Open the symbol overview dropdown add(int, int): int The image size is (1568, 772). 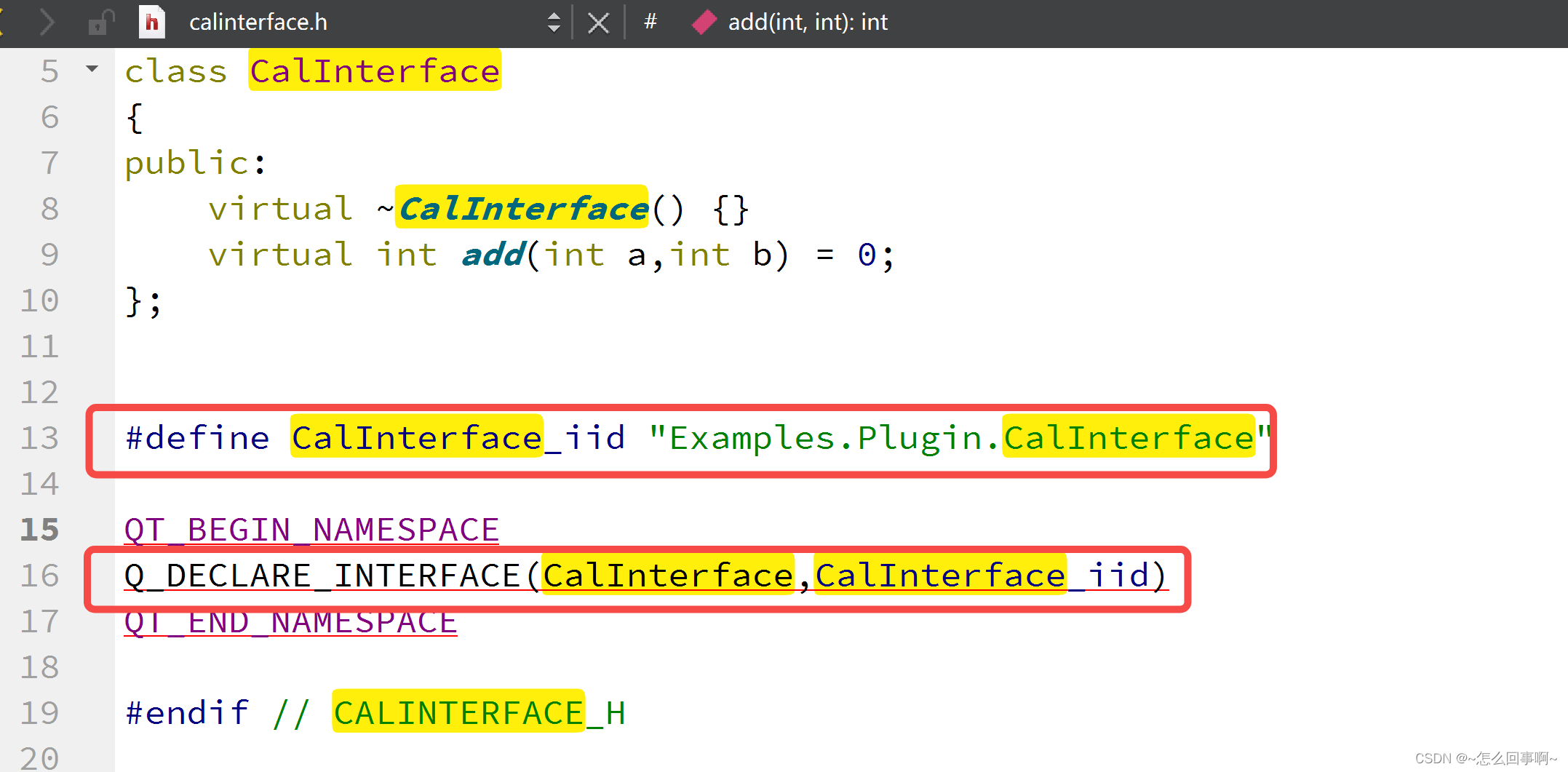coord(808,22)
